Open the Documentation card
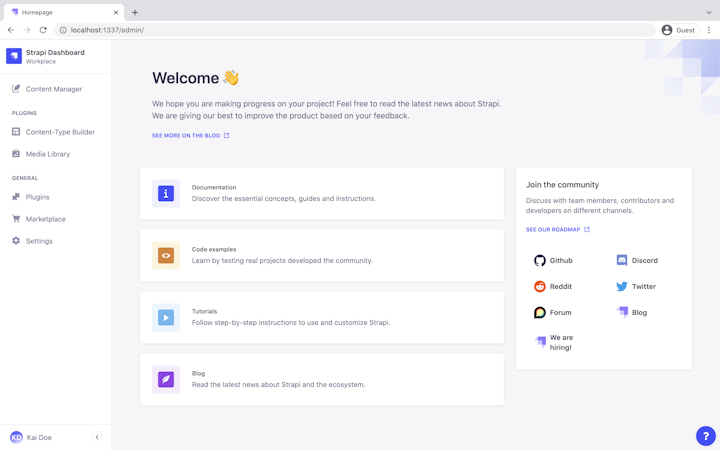Viewport: 720px width, 450px height. 322,193
